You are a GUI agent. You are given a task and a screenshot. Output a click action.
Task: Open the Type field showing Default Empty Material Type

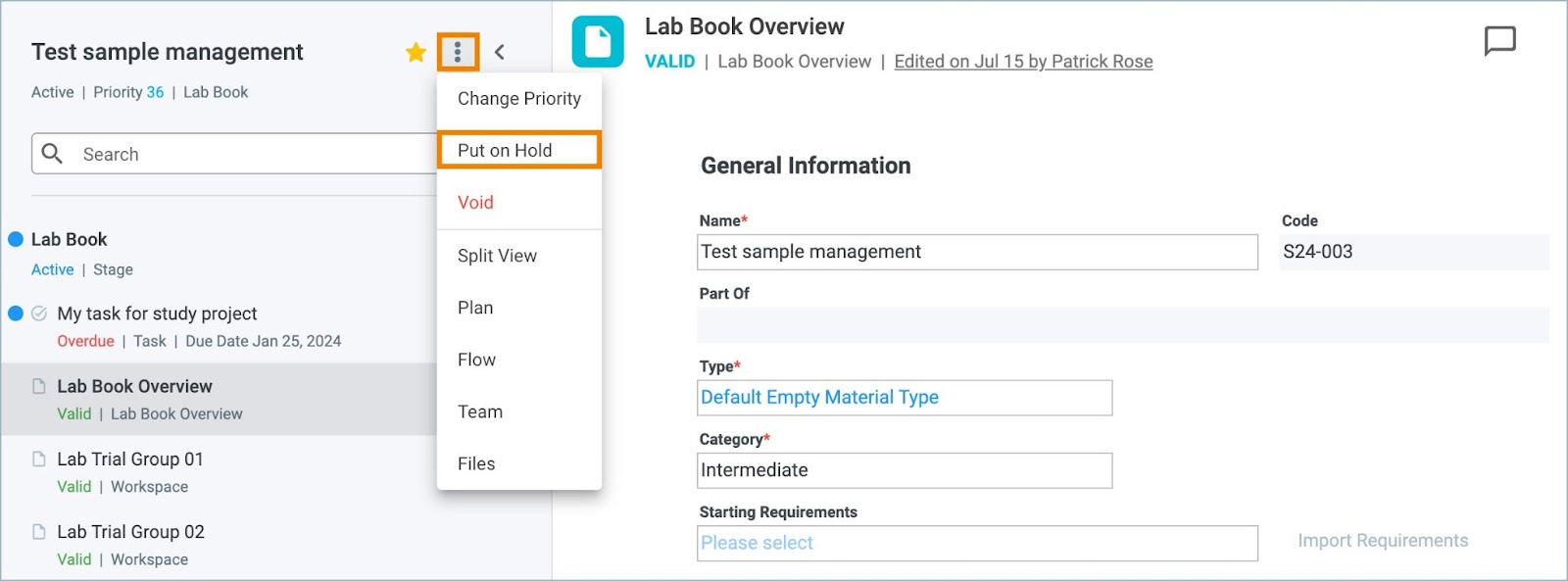(905, 398)
